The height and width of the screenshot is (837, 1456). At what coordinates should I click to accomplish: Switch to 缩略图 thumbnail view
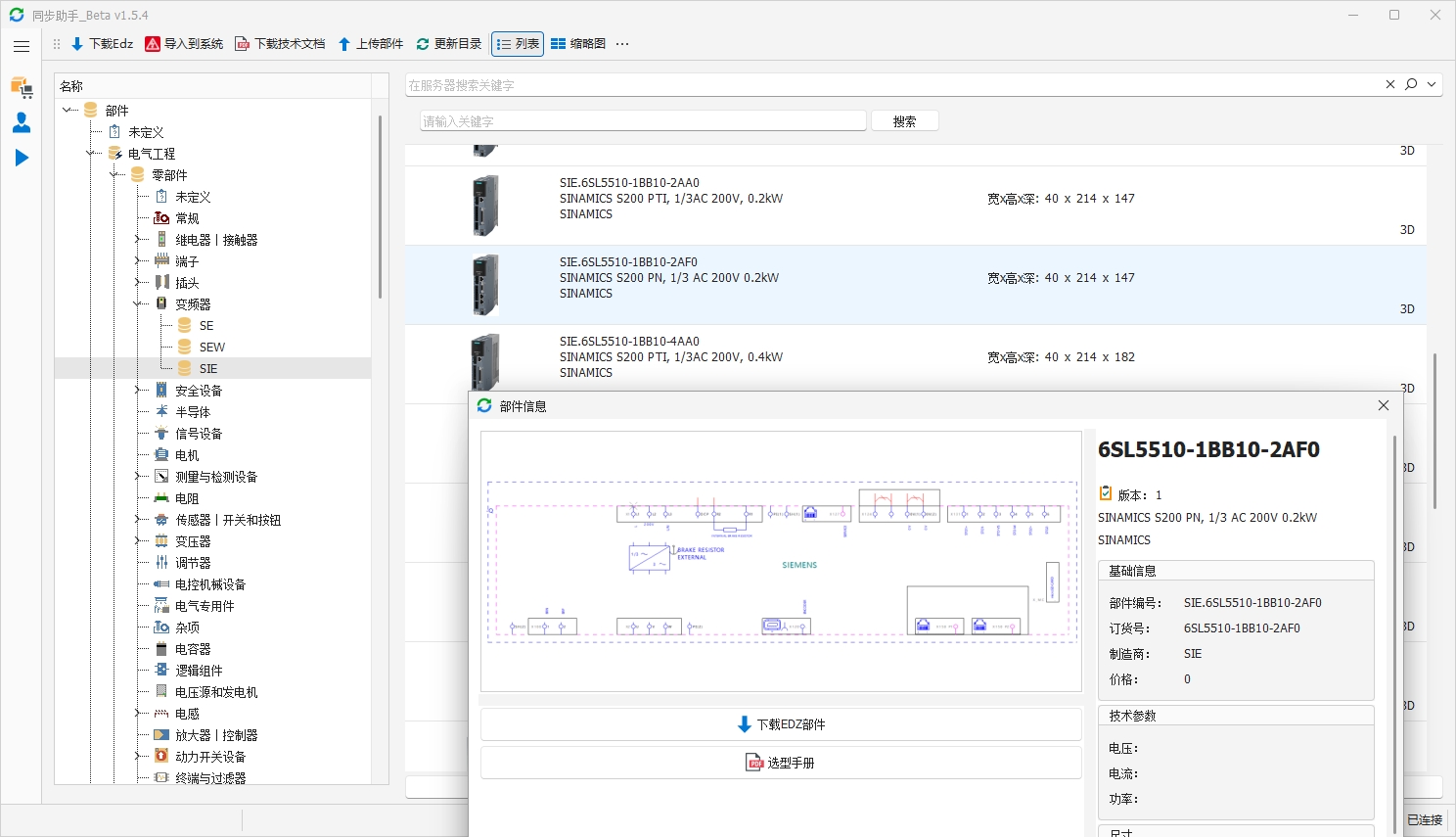point(578,44)
